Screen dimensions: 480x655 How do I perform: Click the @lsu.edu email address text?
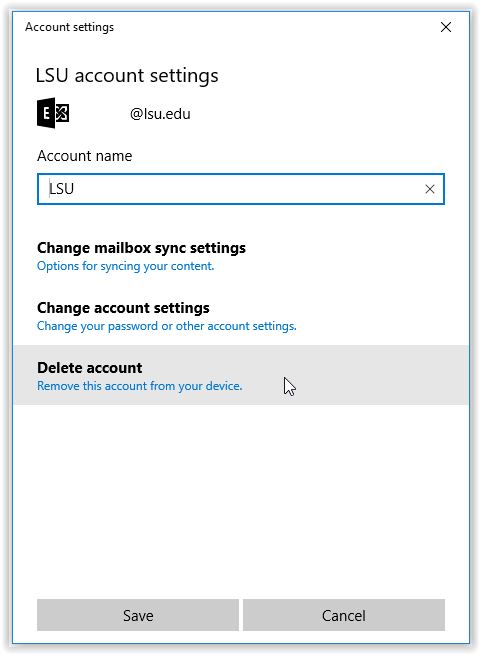(x=160, y=114)
